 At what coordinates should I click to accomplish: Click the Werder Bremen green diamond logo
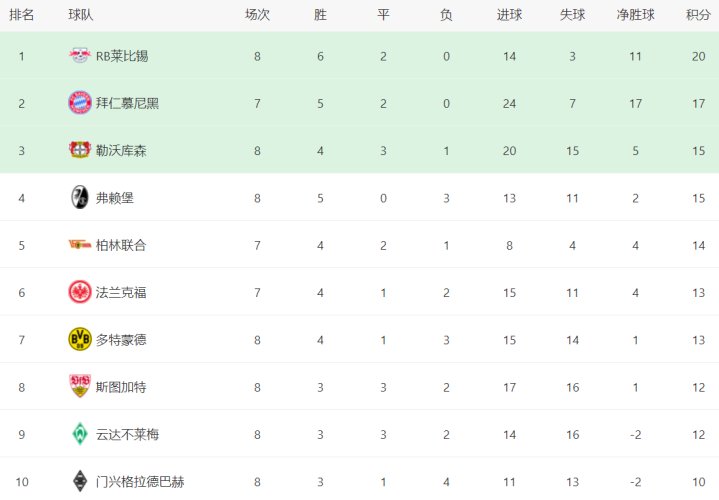tap(80, 434)
